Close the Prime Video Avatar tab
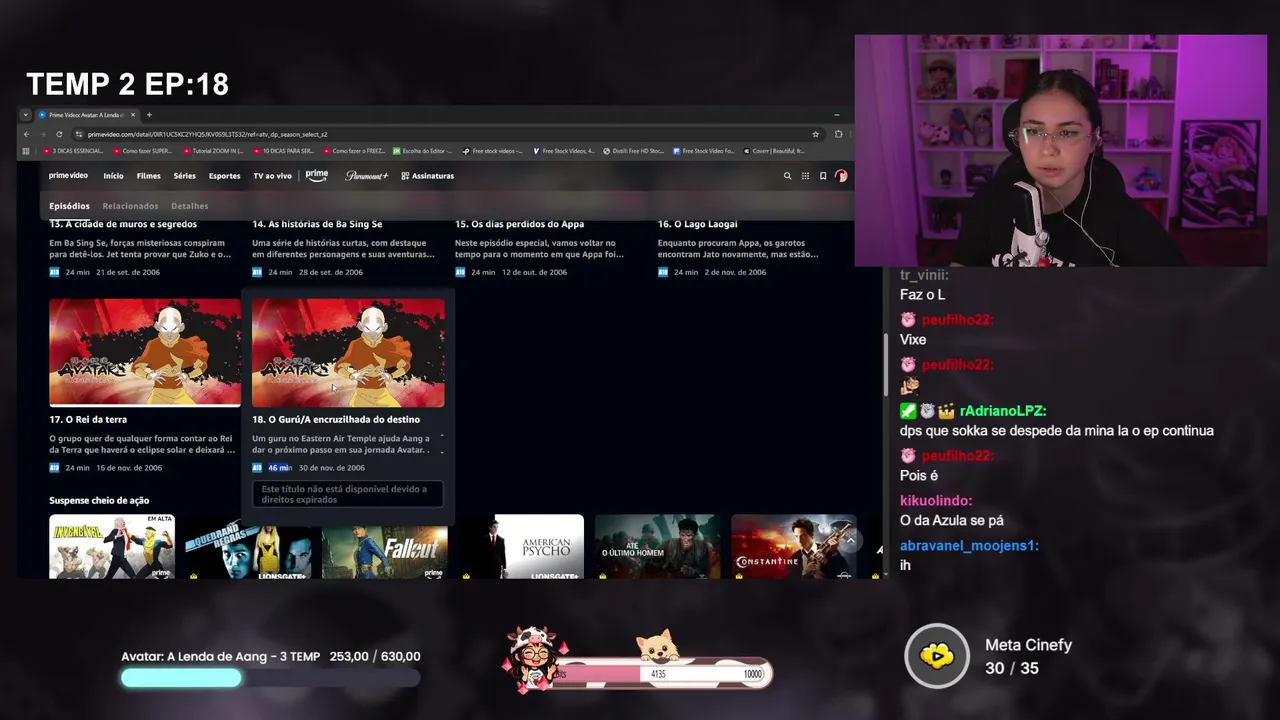This screenshot has height=720, width=1280. pyautogui.click(x=135, y=115)
